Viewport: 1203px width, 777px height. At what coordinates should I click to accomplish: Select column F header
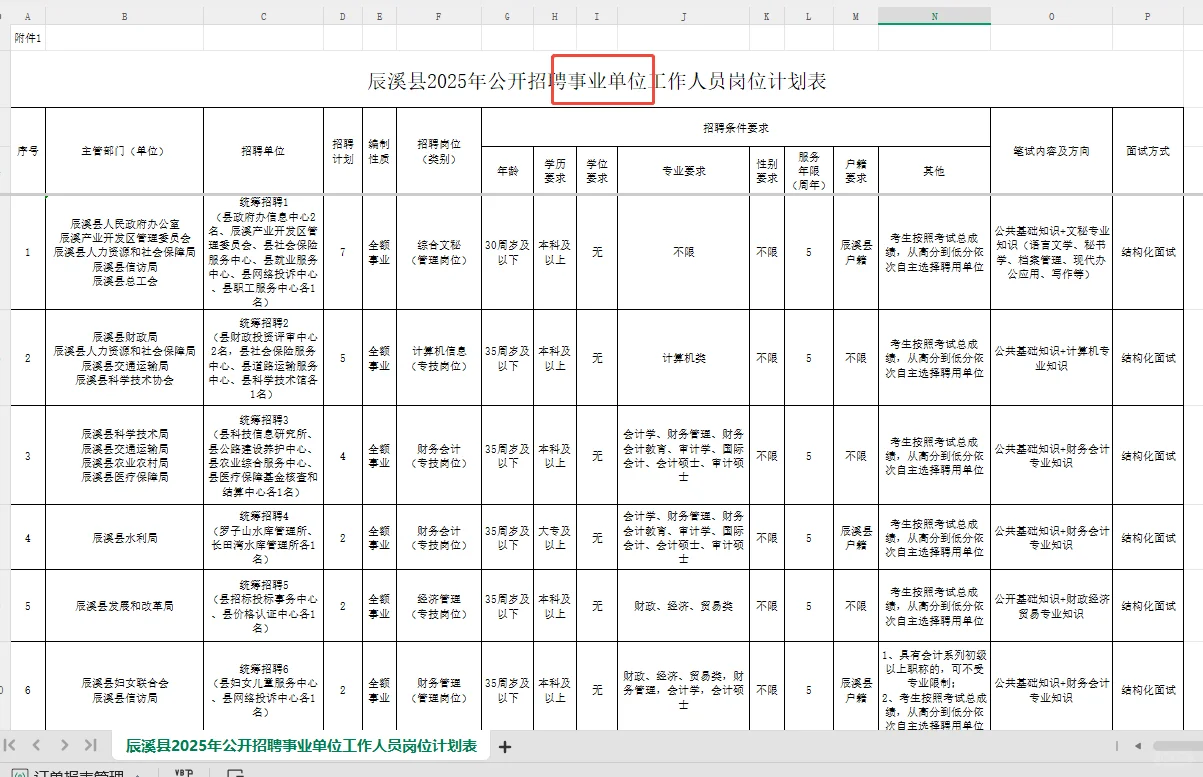[x=438, y=16]
